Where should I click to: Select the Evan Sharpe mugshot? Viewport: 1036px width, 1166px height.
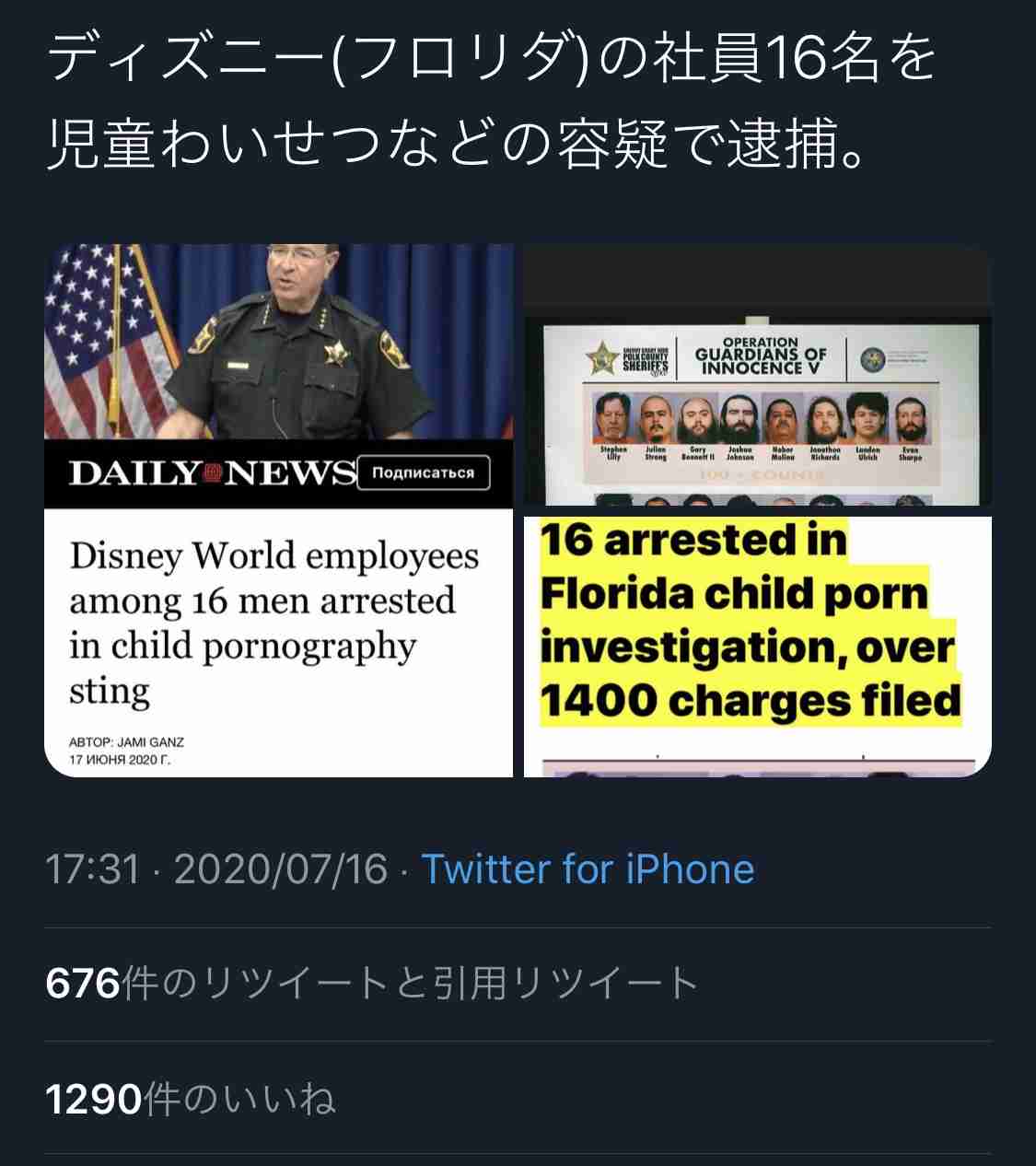tap(909, 420)
